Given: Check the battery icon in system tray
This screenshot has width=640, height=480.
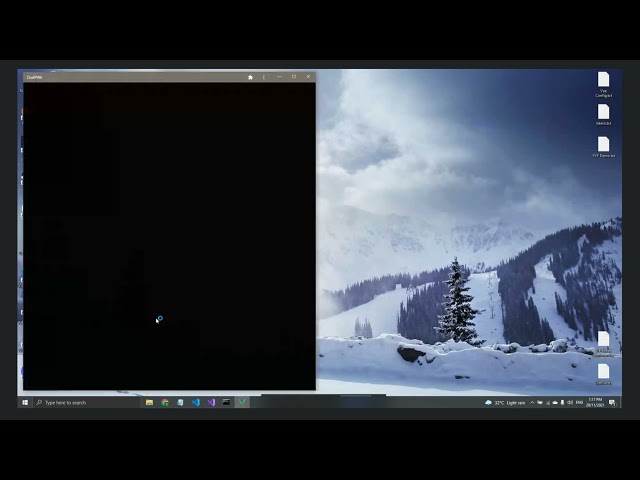Looking at the screenshot, I should (x=540, y=403).
